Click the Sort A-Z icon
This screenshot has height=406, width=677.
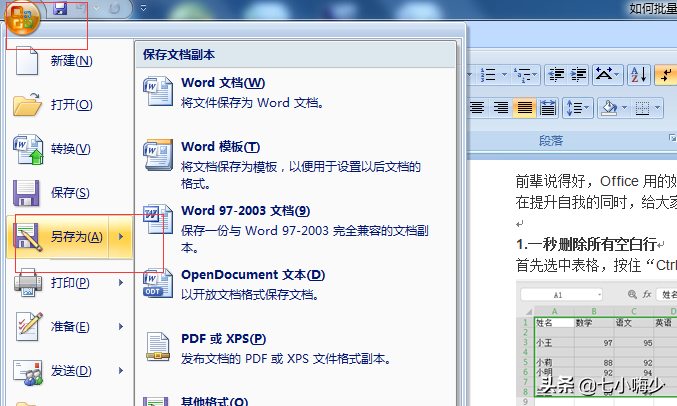[x=639, y=75]
